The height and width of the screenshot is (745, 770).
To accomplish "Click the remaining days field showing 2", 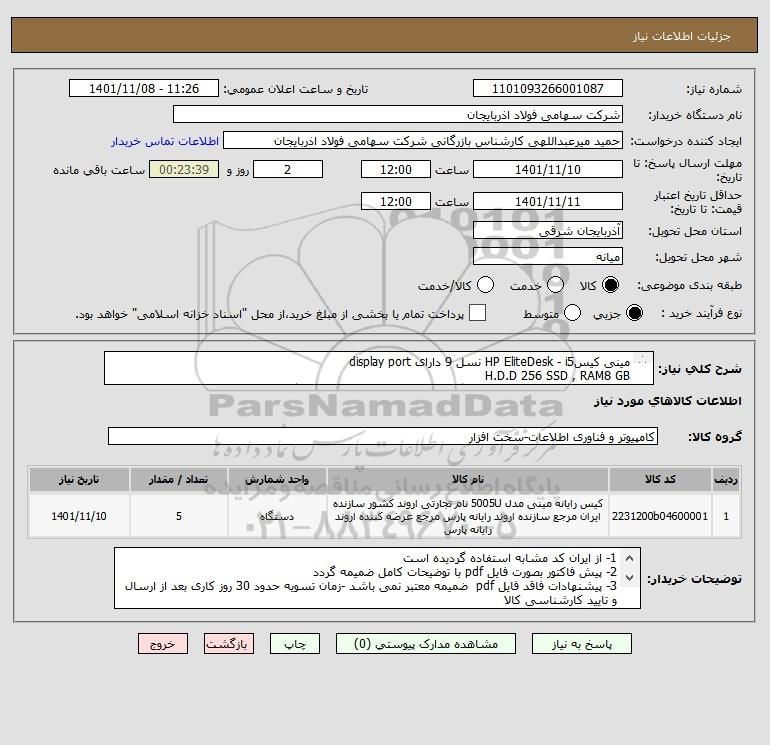I will [288, 169].
